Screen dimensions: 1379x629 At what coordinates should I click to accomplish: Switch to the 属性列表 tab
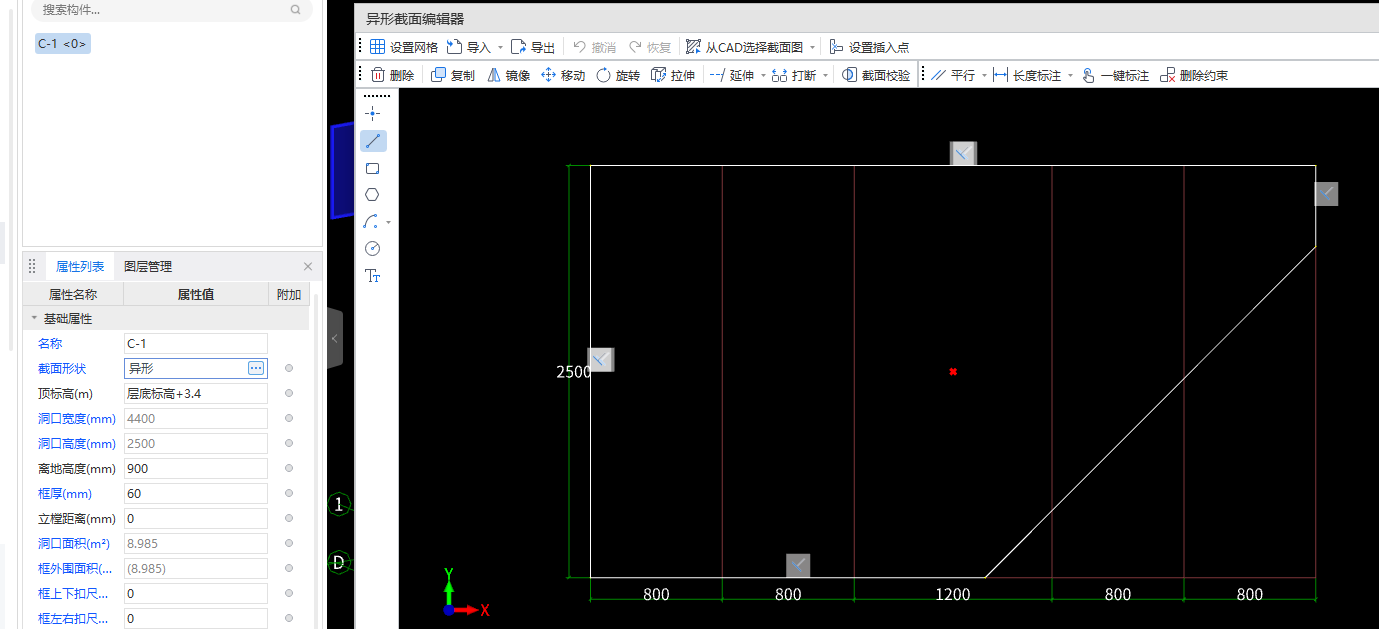coord(80,267)
